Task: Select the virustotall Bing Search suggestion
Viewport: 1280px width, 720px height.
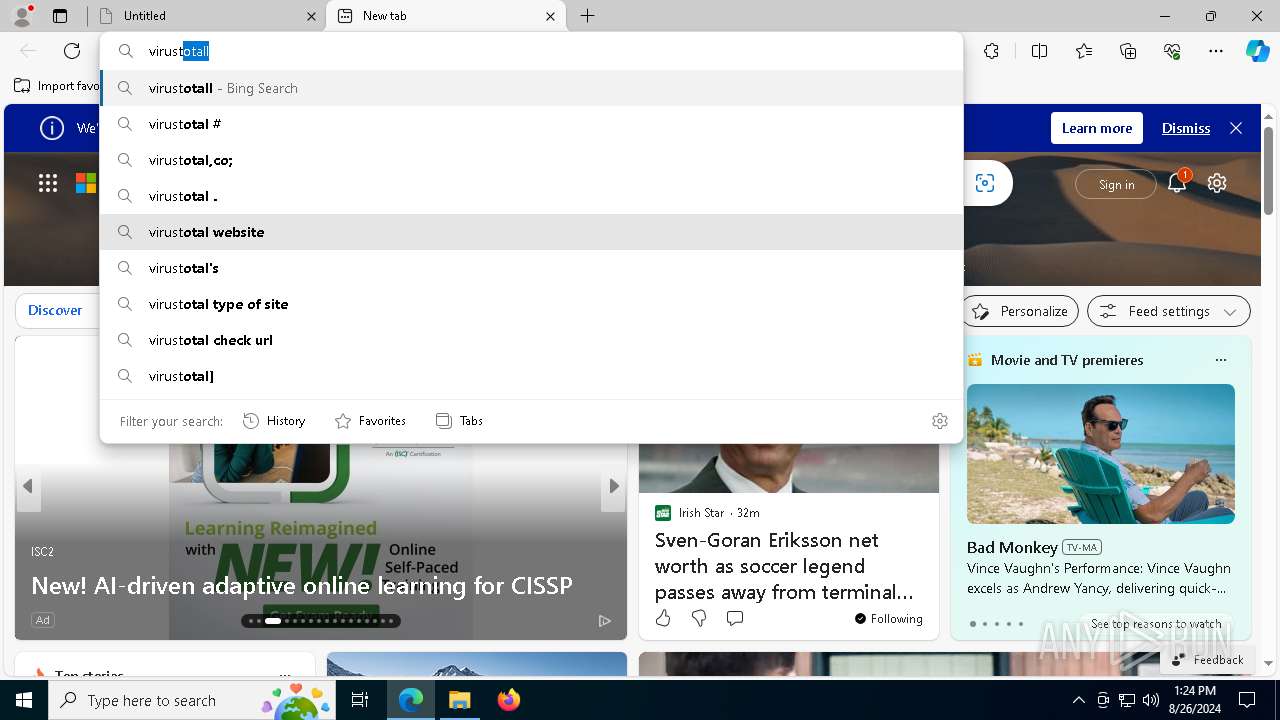Action: (x=532, y=88)
